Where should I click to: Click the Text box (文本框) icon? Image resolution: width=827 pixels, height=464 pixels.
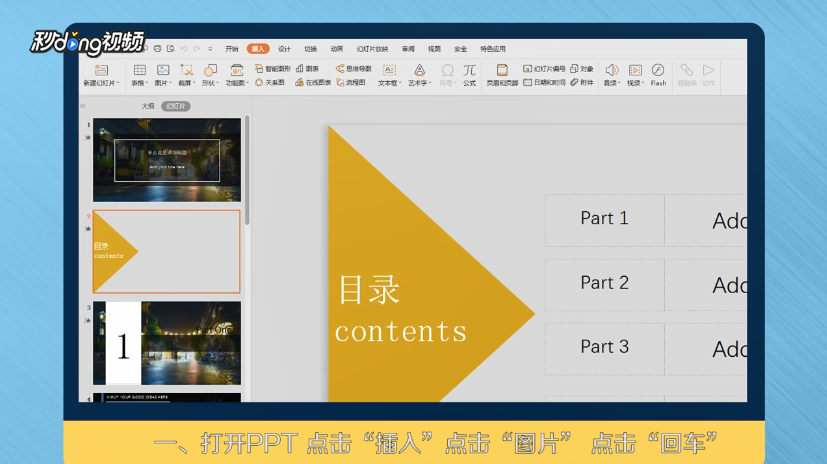click(389, 70)
